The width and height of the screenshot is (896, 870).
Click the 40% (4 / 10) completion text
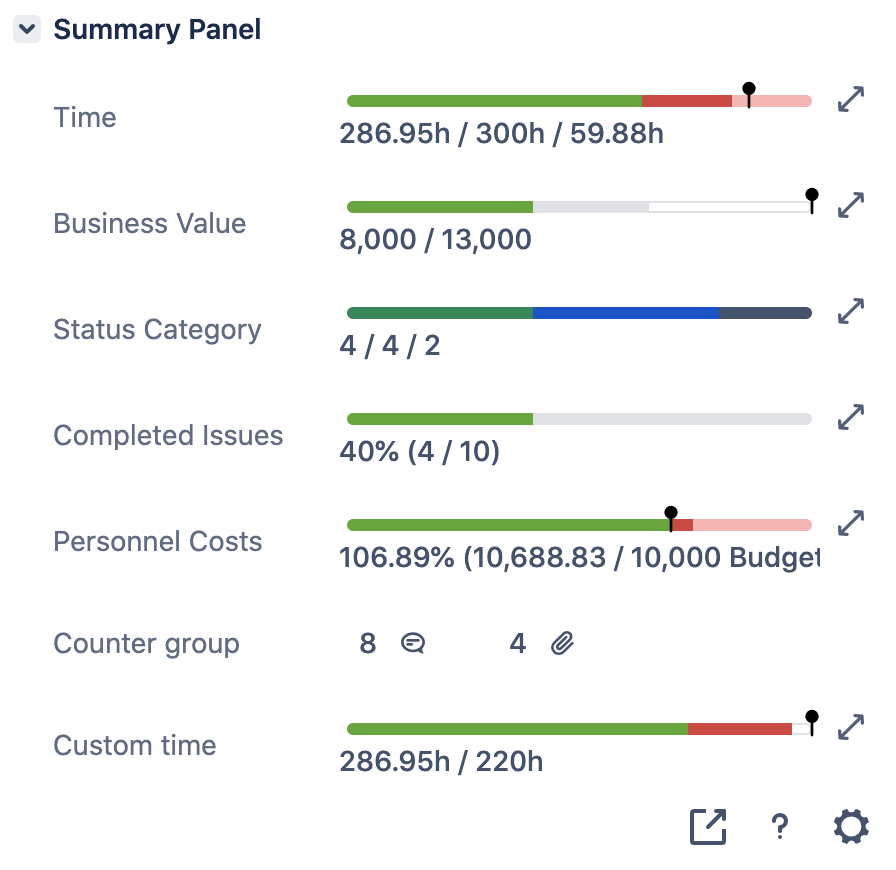point(421,452)
